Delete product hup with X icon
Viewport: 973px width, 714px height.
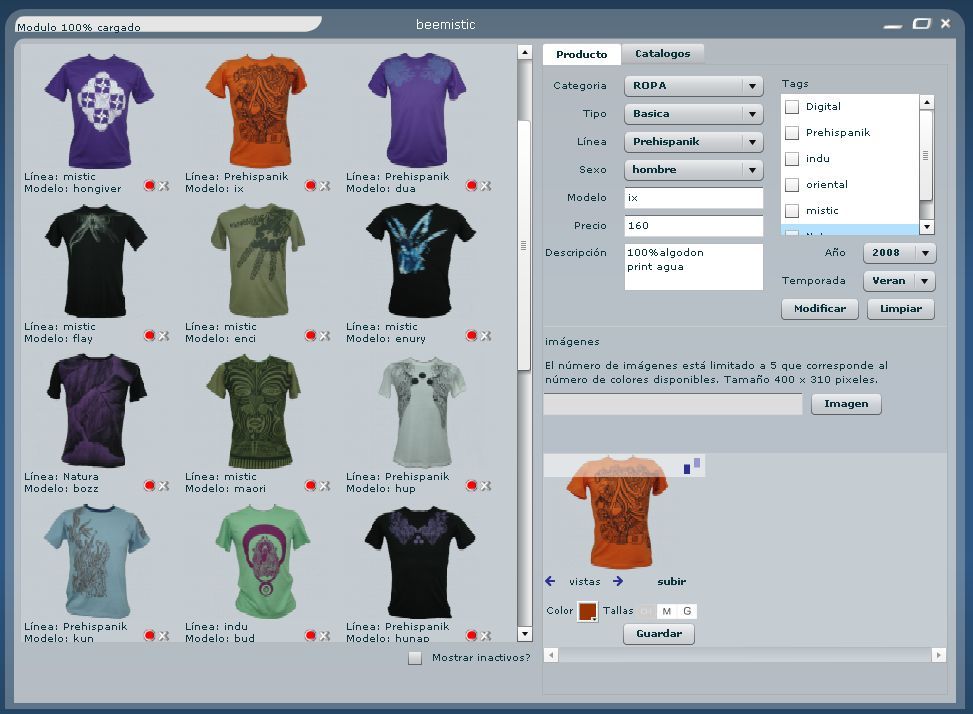point(486,486)
